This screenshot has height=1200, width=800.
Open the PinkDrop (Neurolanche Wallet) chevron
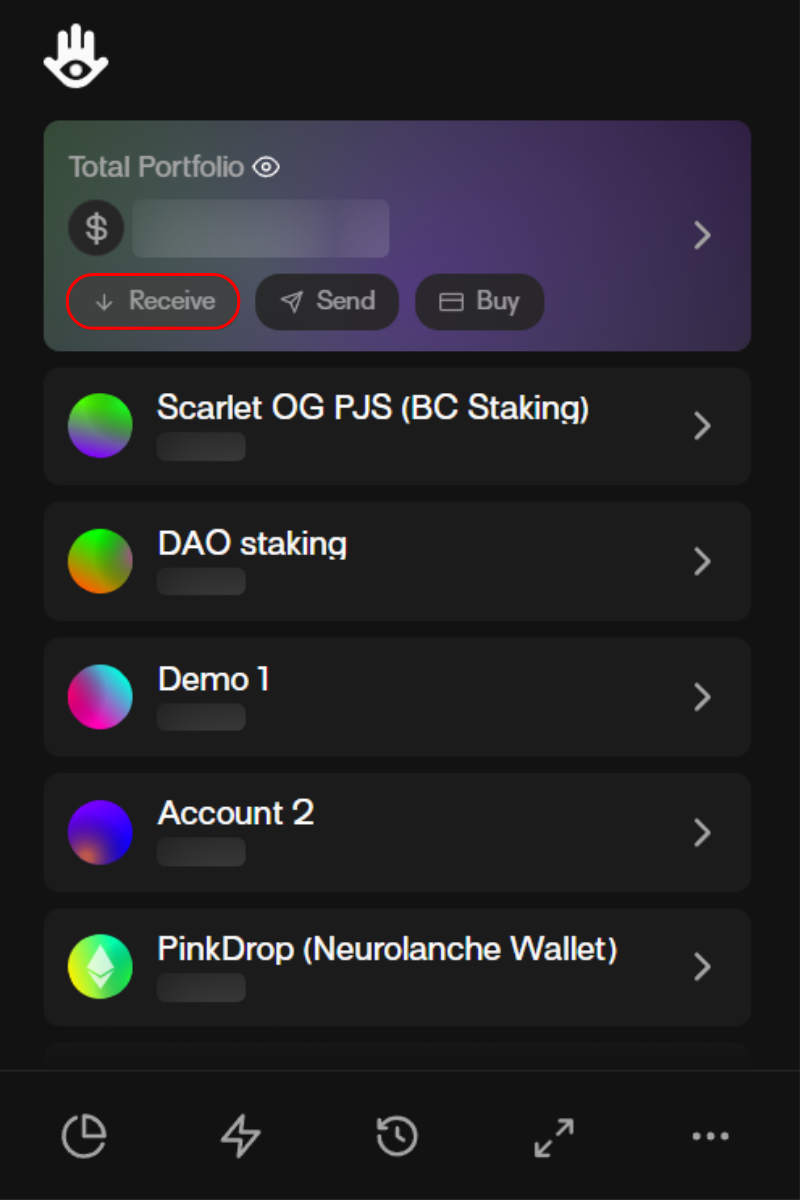point(702,967)
